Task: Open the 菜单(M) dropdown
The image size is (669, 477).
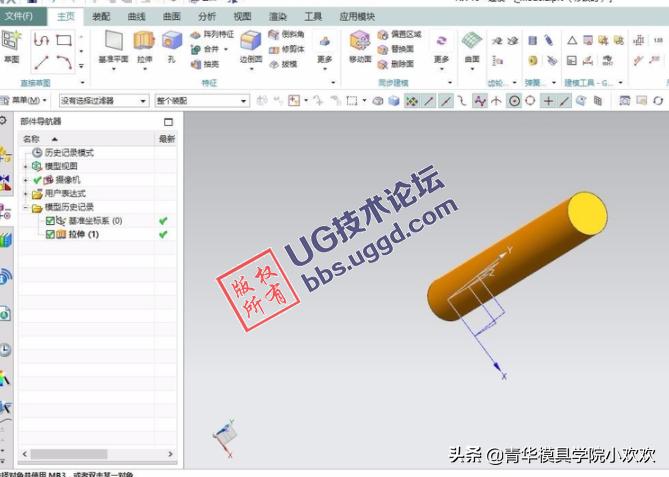Action: tap(24, 100)
